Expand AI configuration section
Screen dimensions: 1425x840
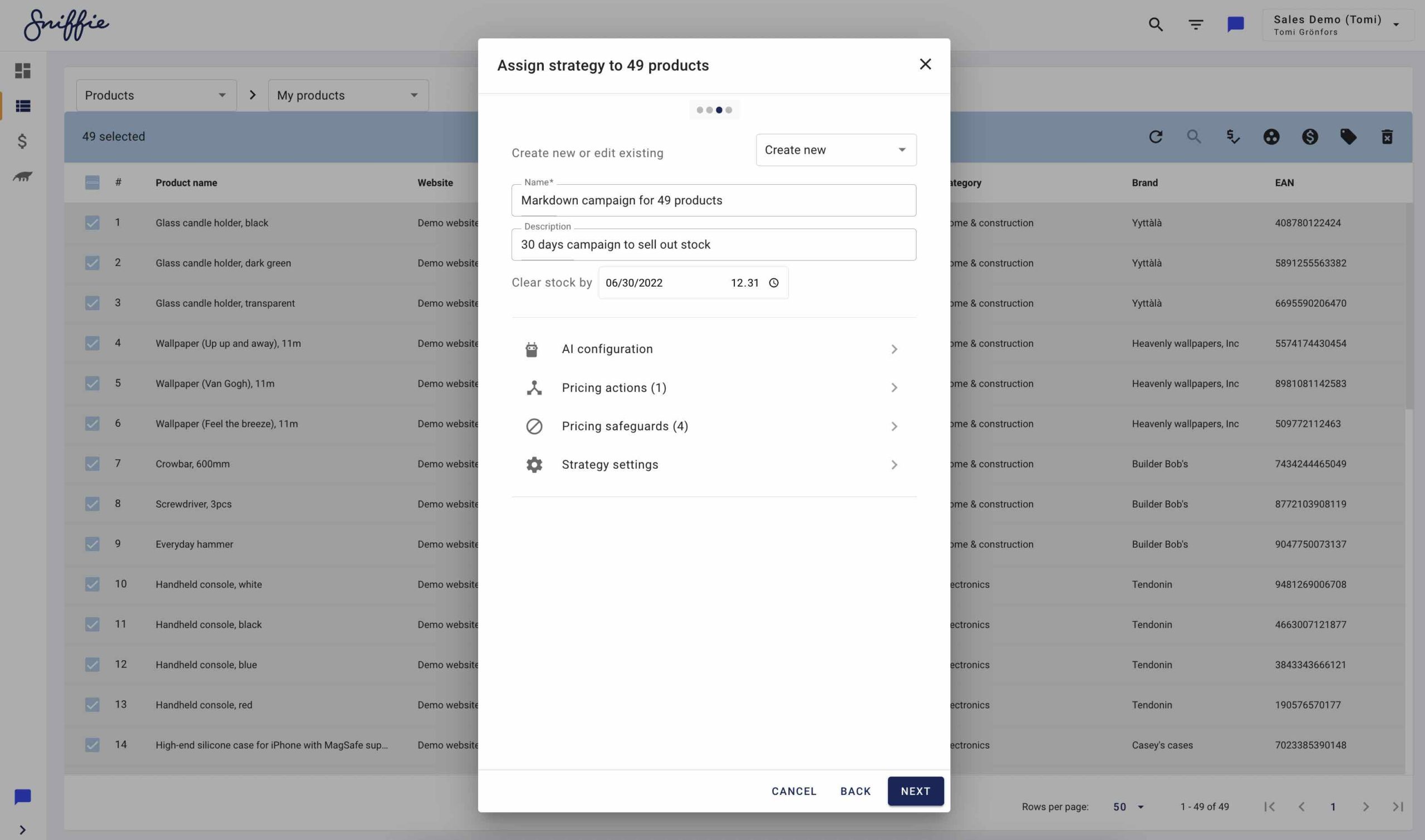click(714, 349)
